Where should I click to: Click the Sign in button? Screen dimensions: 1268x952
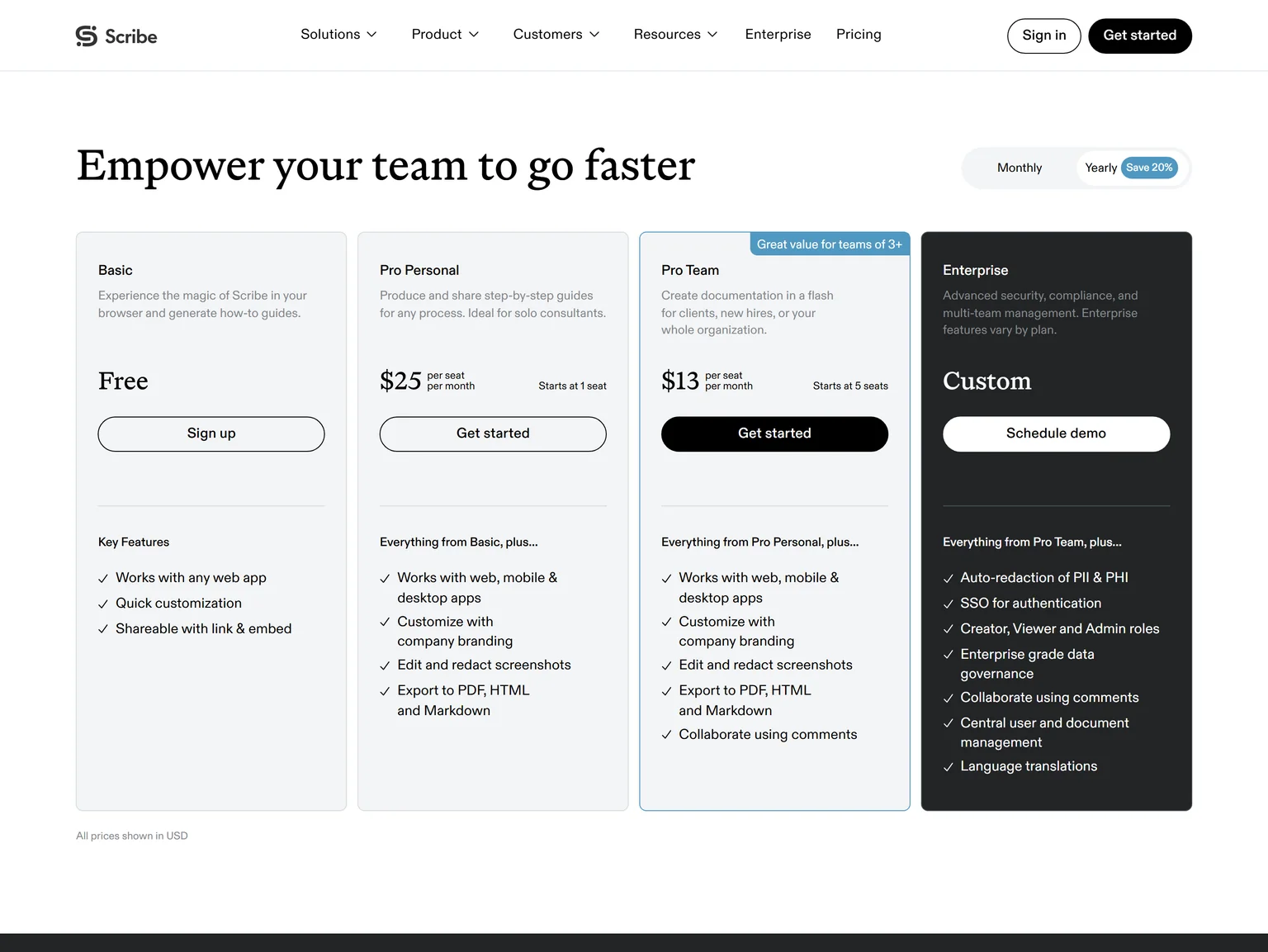pos(1043,36)
